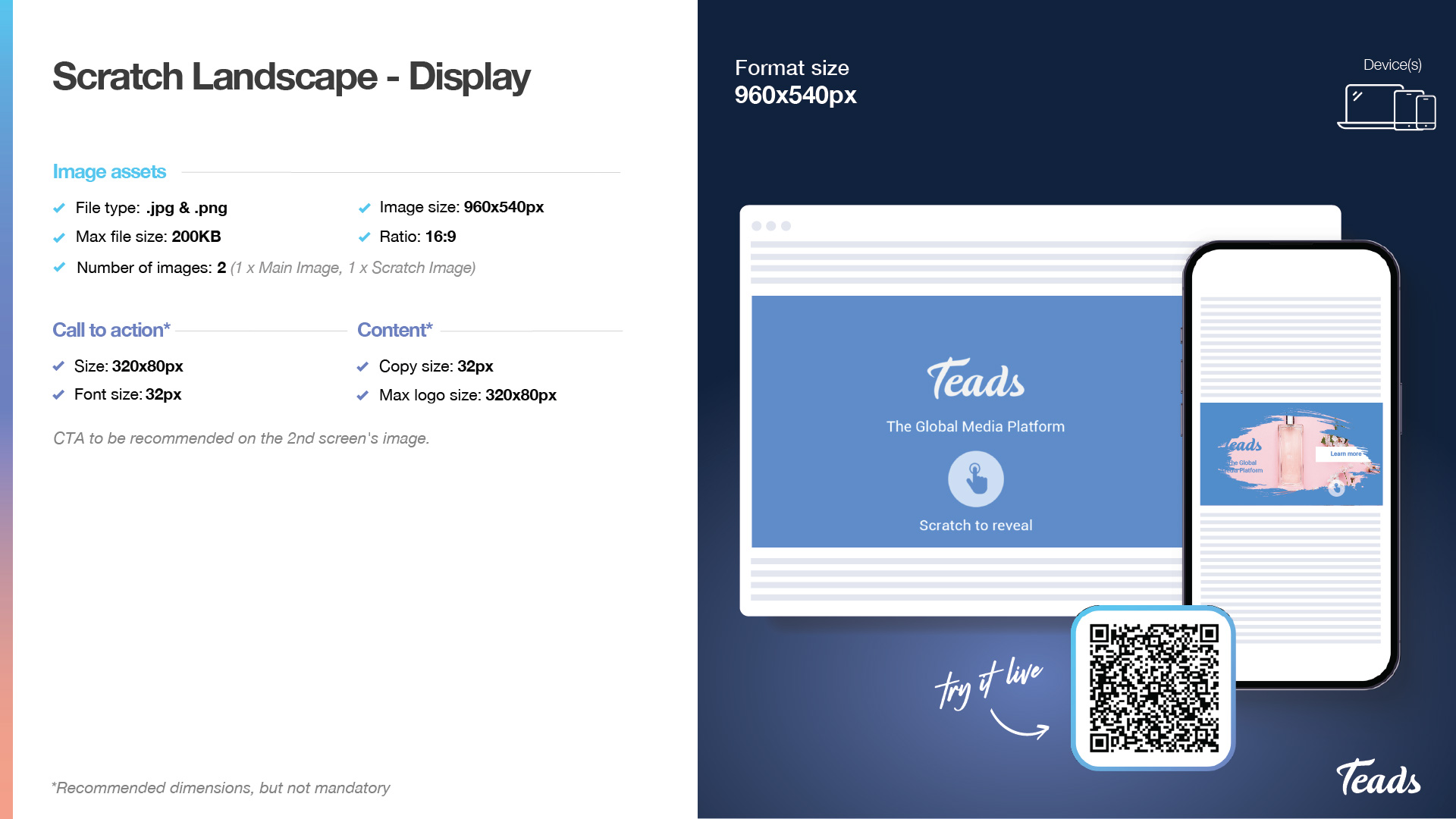Click the Image assets heading

(109, 172)
